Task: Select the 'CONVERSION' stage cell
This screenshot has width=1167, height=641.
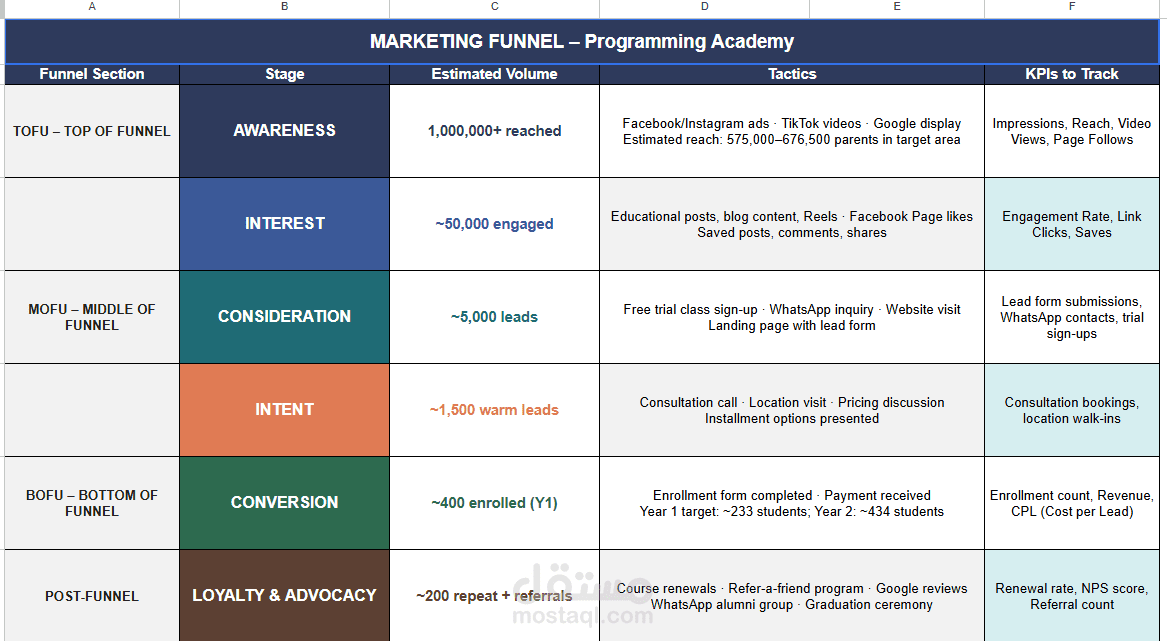Action: (x=284, y=503)
